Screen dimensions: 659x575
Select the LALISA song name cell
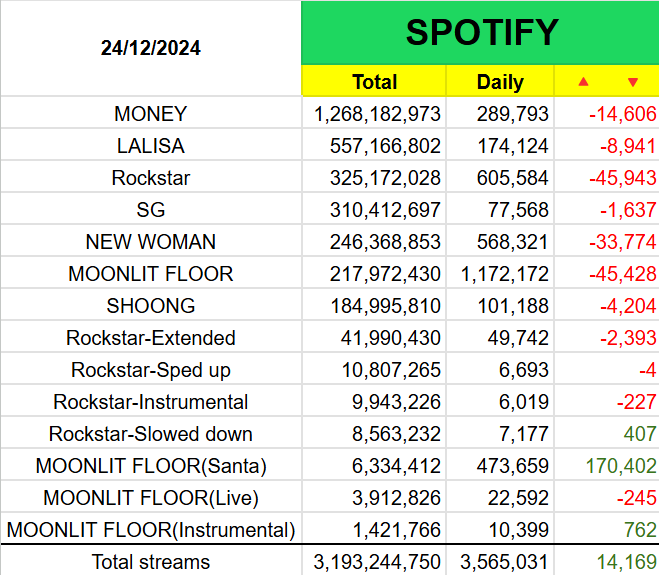click(151, 145)
